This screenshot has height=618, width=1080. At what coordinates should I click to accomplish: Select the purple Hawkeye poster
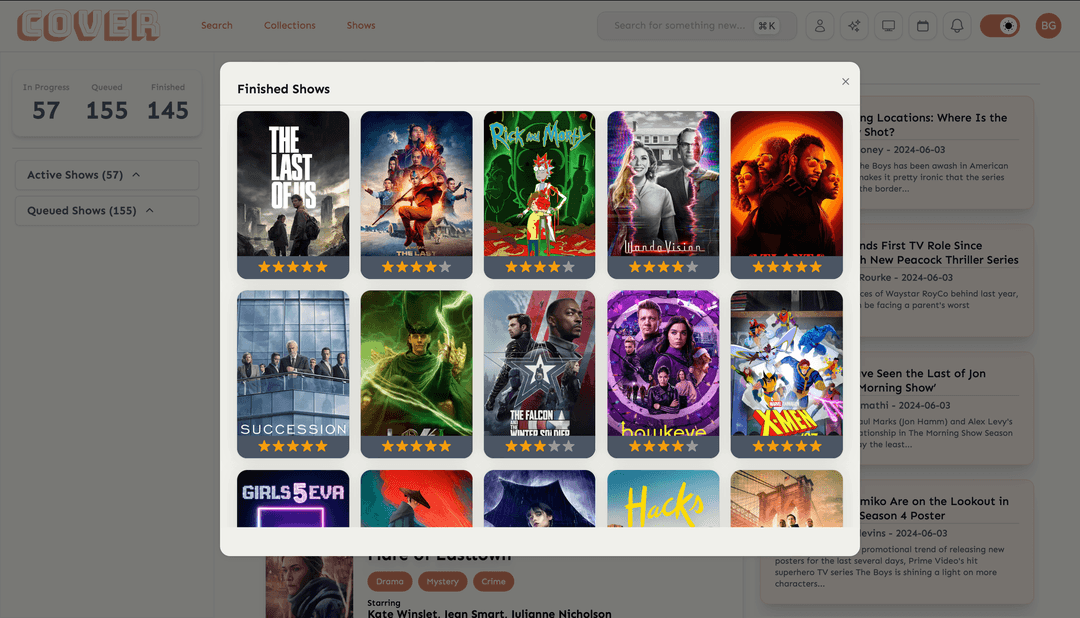[x=663, y=363]
